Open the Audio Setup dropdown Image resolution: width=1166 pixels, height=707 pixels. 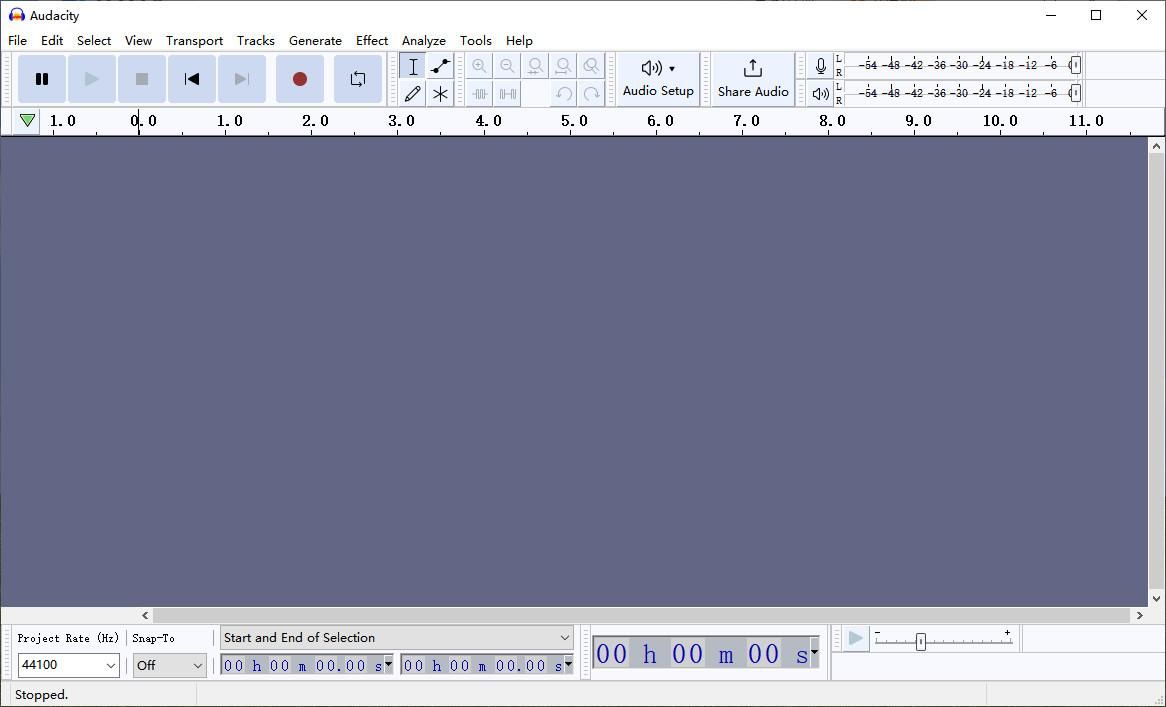click(x=658, y=79)
